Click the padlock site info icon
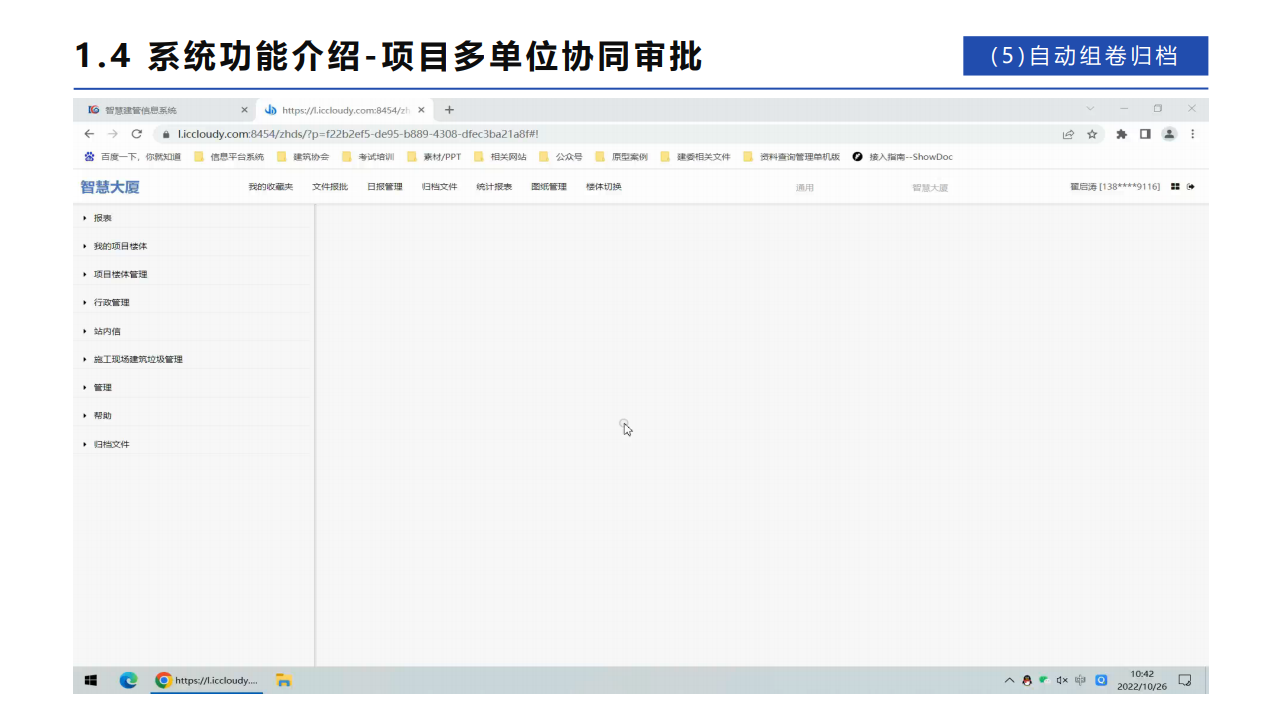Screen dimensions: 1280x720 pos(167,134)
